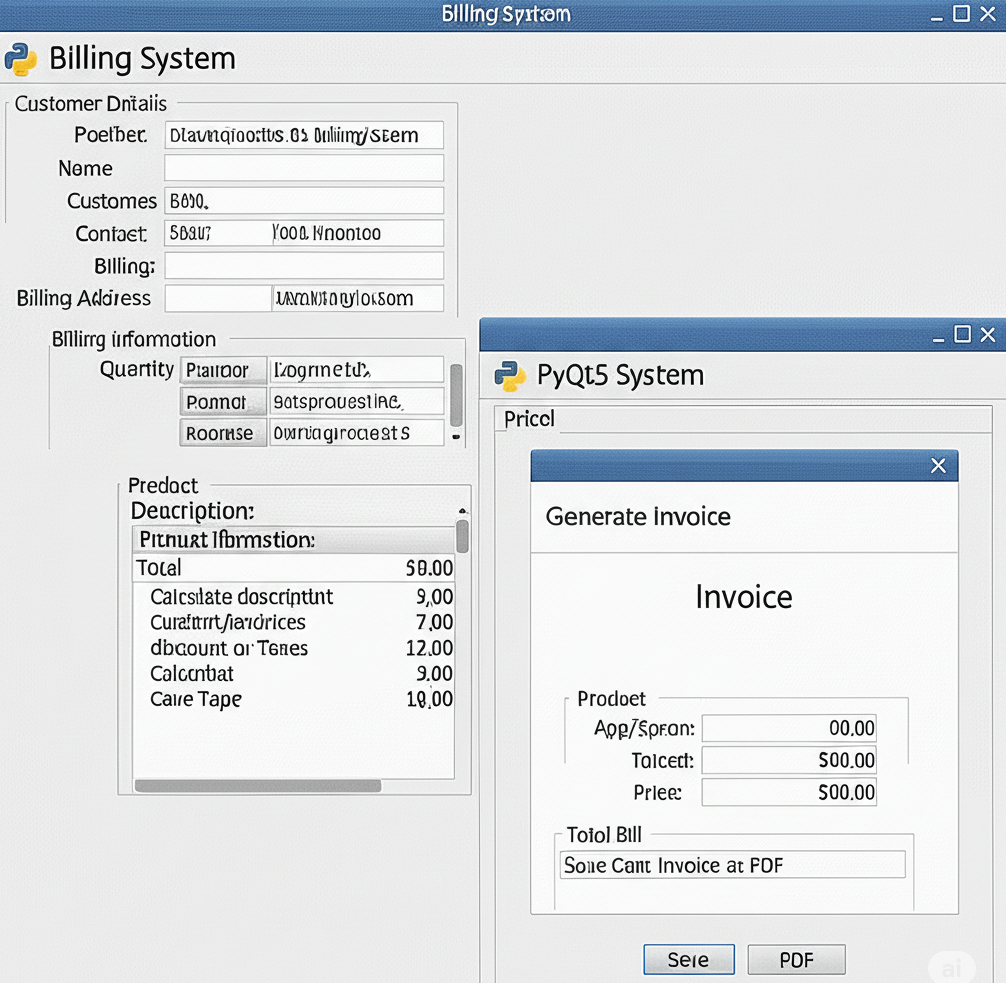This screenshot has height=983, width=1006.
Task: Choose the Roornse quantity option
Action: (222, 434)
